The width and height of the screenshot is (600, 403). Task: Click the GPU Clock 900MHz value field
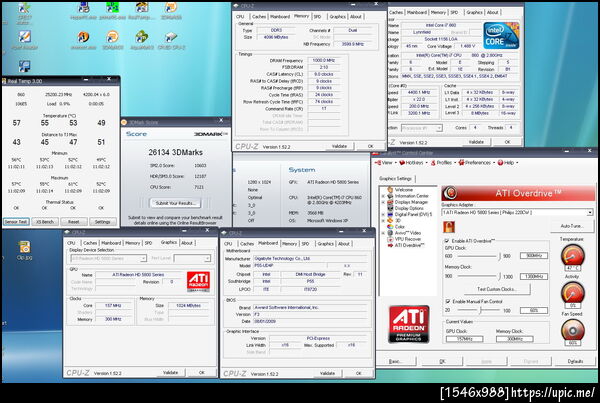click(534, 256)
